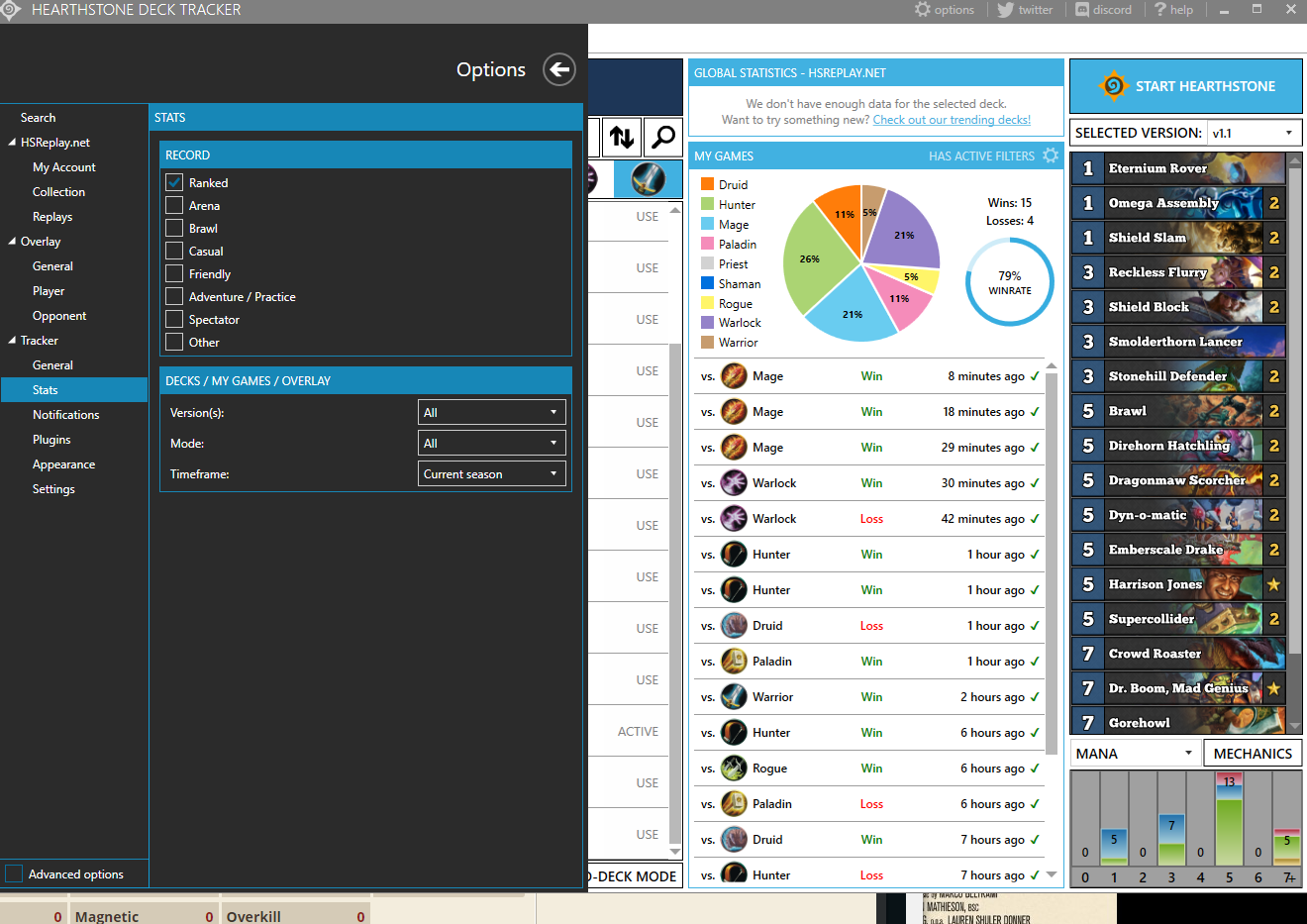Viewport: 1307px width, 924px height.
Task: Go to Replays options page
Action: pyautogui.click(x=52, y=217)
